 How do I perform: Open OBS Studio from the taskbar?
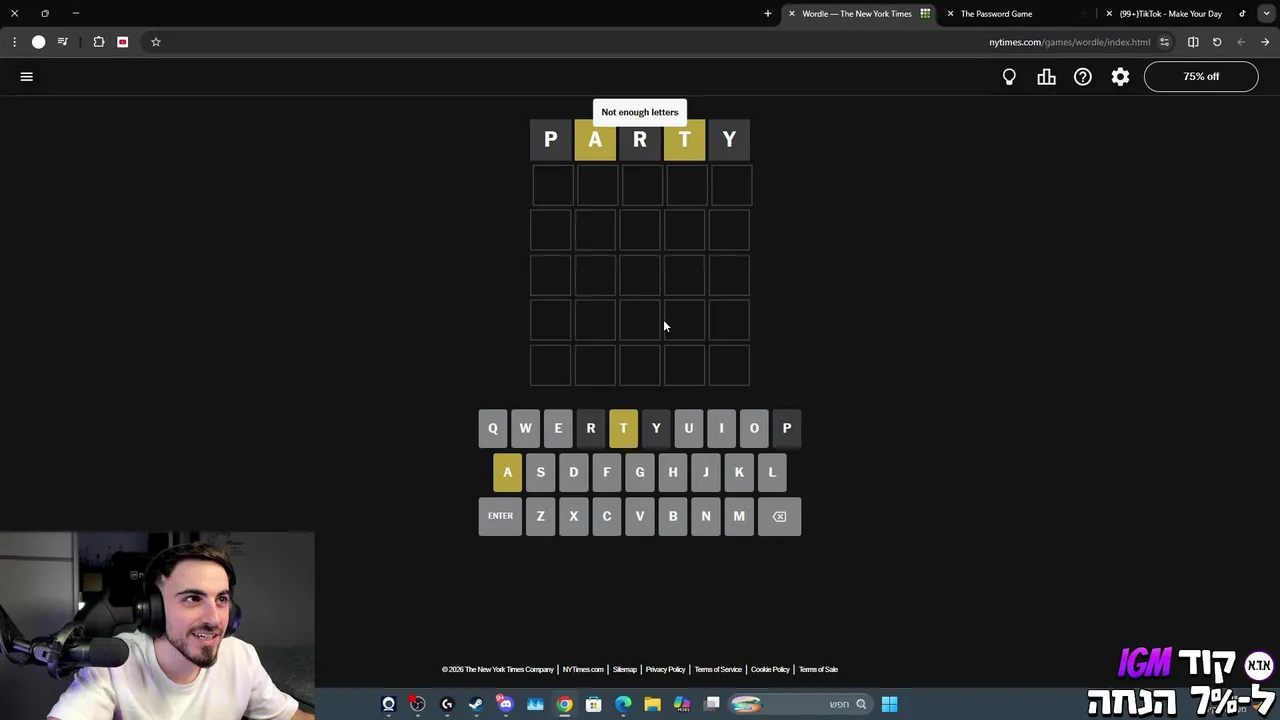pyautogui.click(x=417, y=704)
